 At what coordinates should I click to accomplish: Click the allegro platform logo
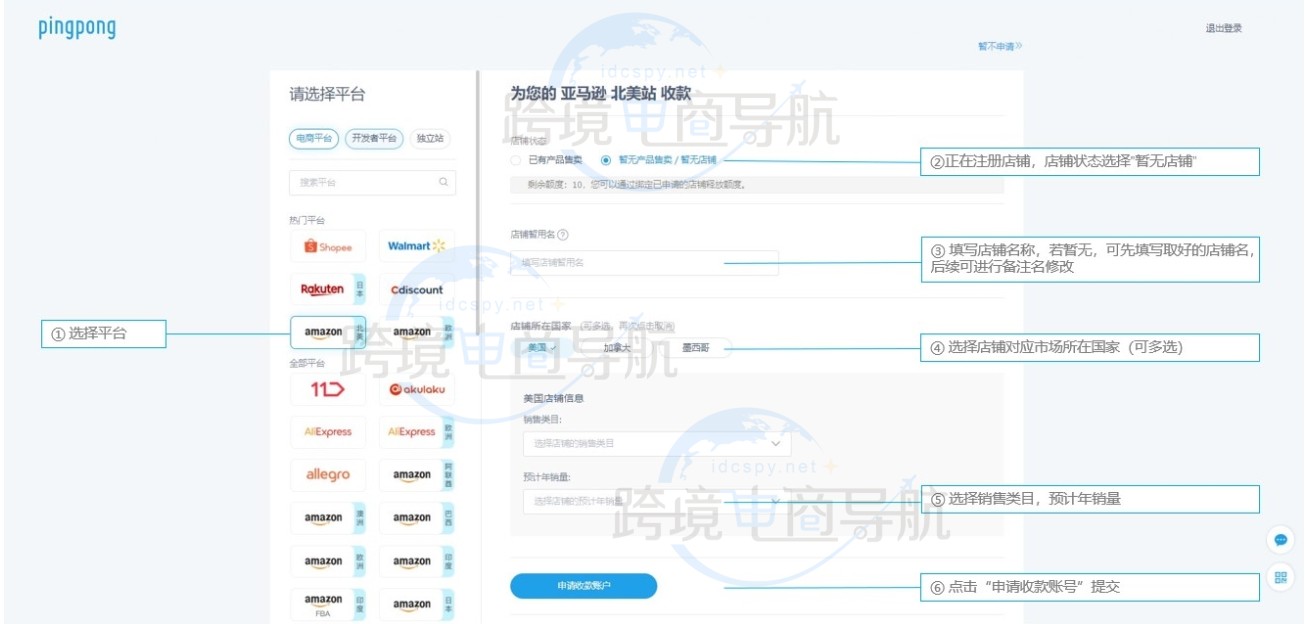(328, 475)
